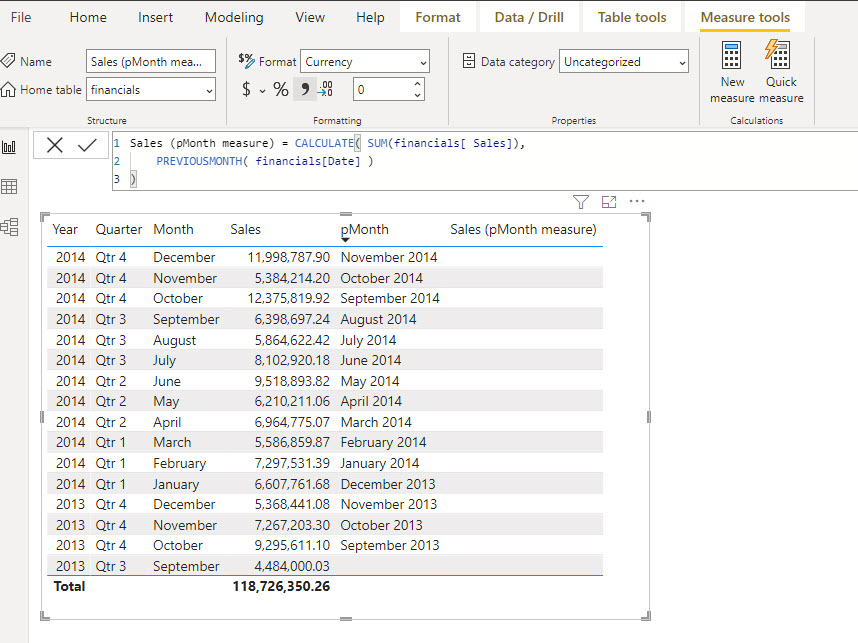Open Data category Uncategorized dropdown
Viewport: 858px width, 643px height.
[x=623, y=62]
